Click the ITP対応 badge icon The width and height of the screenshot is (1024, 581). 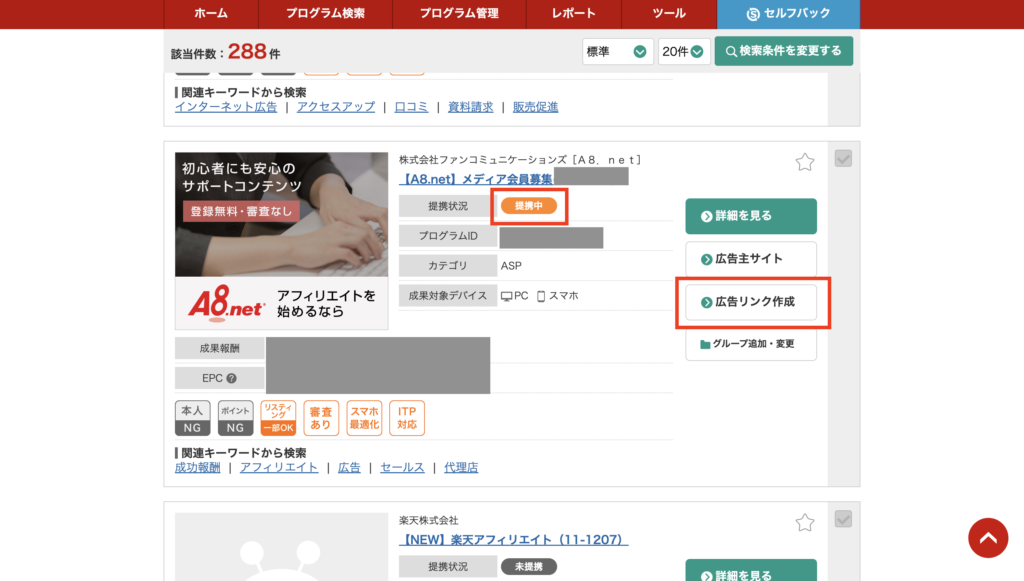(x=407, y=418)
